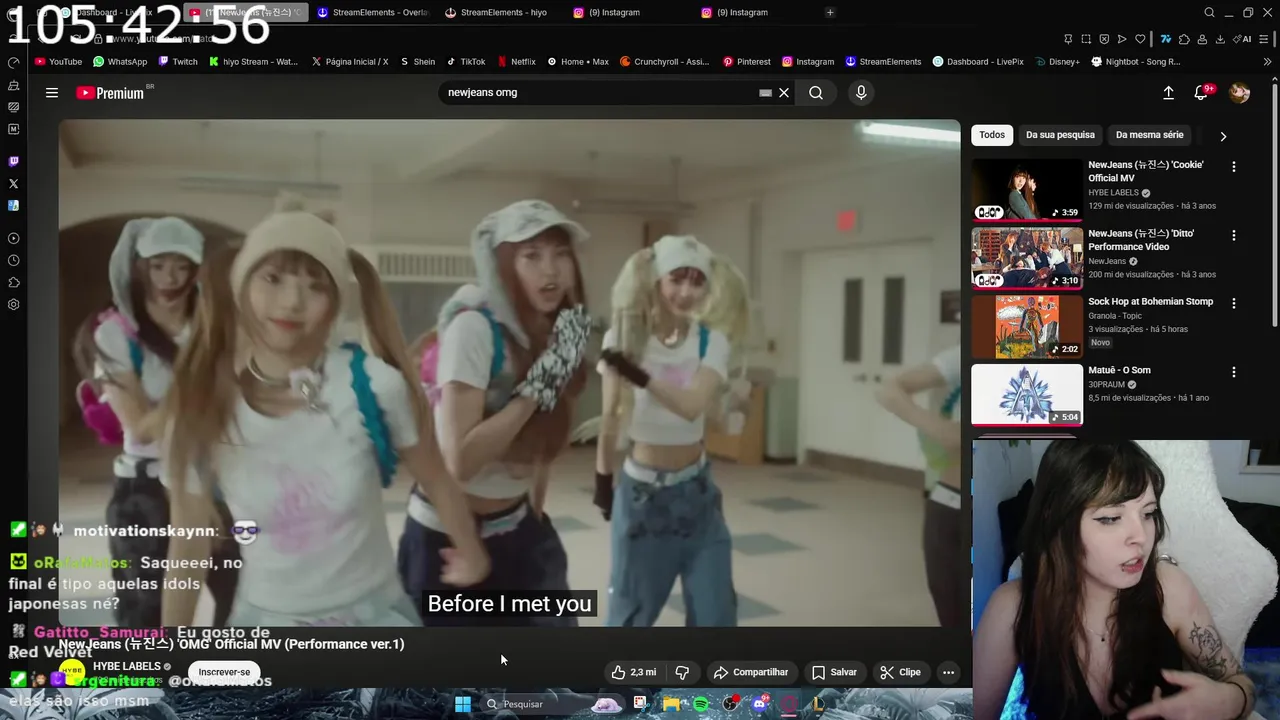Start voice search with the microphone icon
This screenshot has width=1280, height=720.
click(x=861, y=93)
